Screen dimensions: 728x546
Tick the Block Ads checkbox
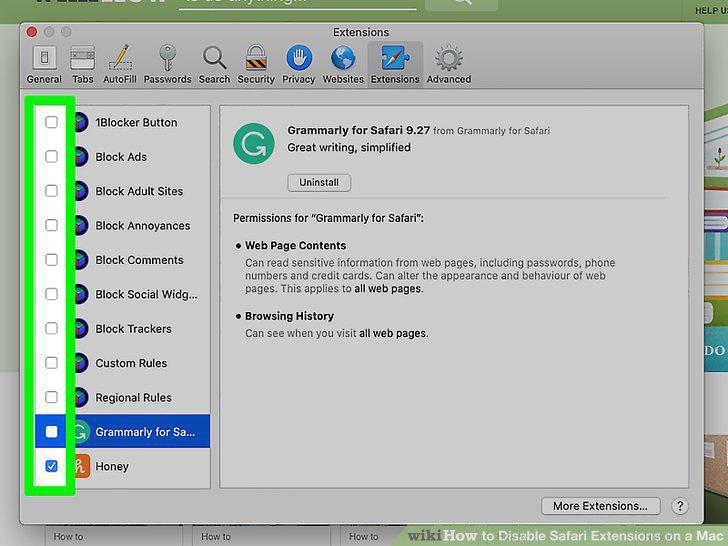52,156
